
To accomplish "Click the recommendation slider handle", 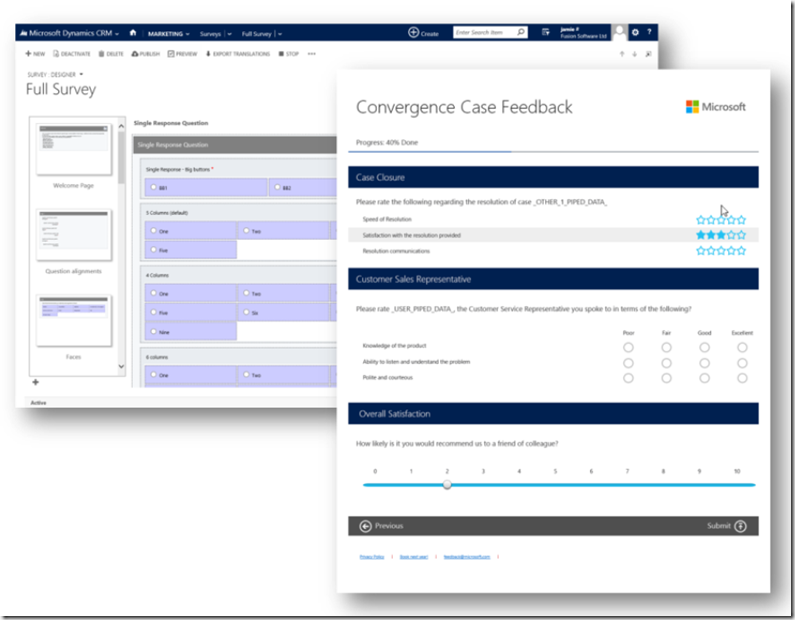I will click(447, 485).
